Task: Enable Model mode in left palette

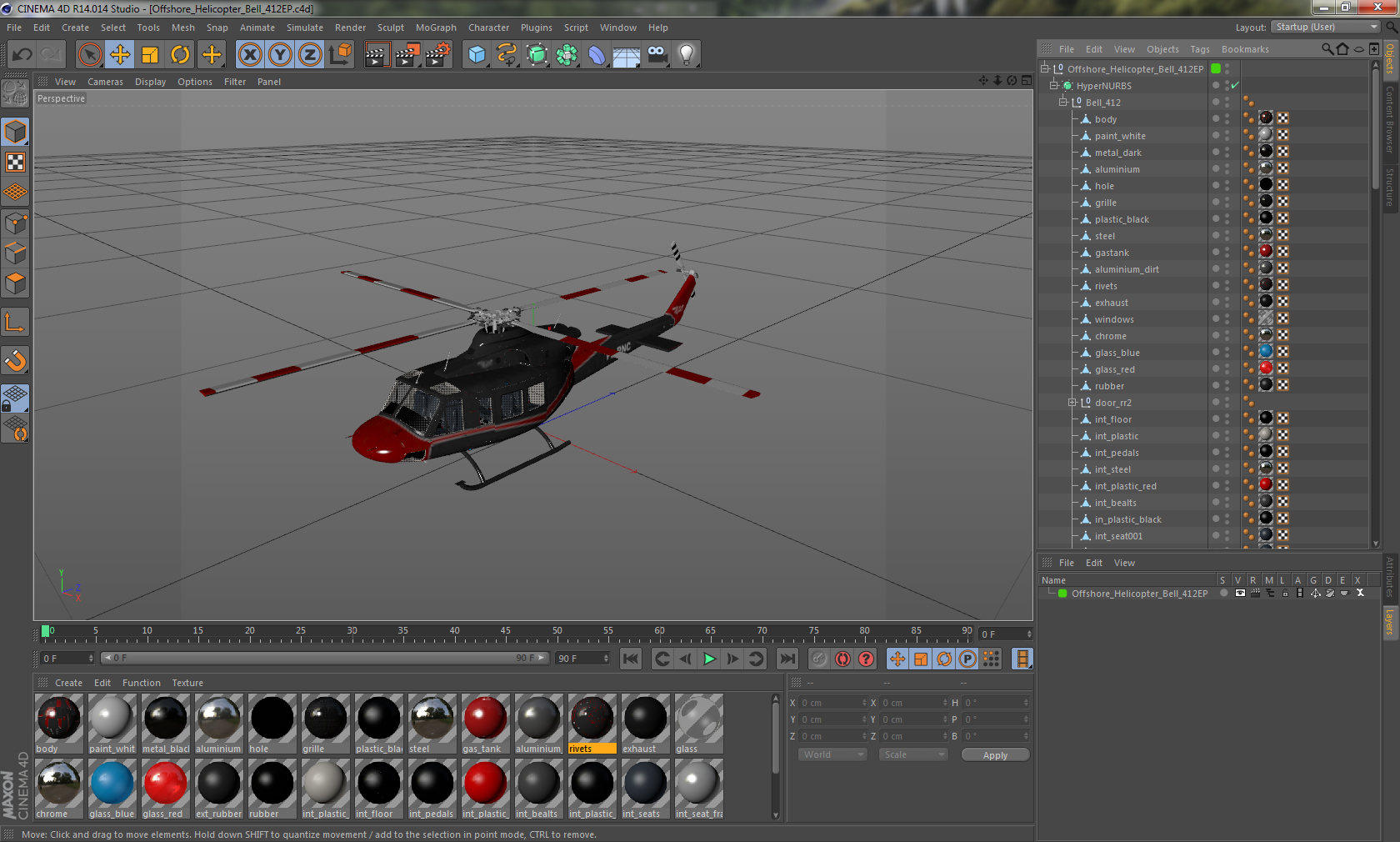Action: [x=15, y=133]
